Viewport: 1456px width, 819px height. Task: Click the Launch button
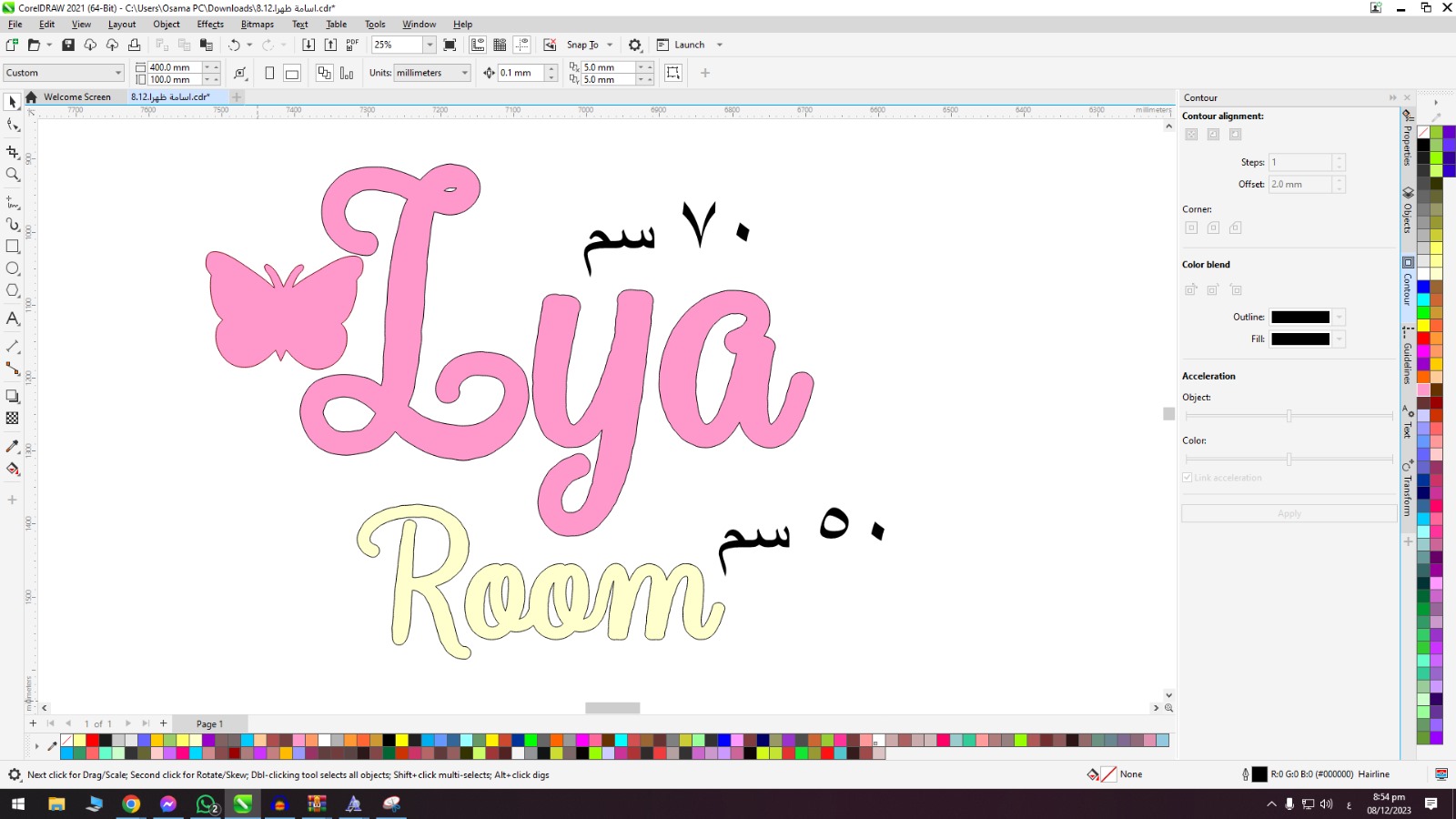point(689,45)
